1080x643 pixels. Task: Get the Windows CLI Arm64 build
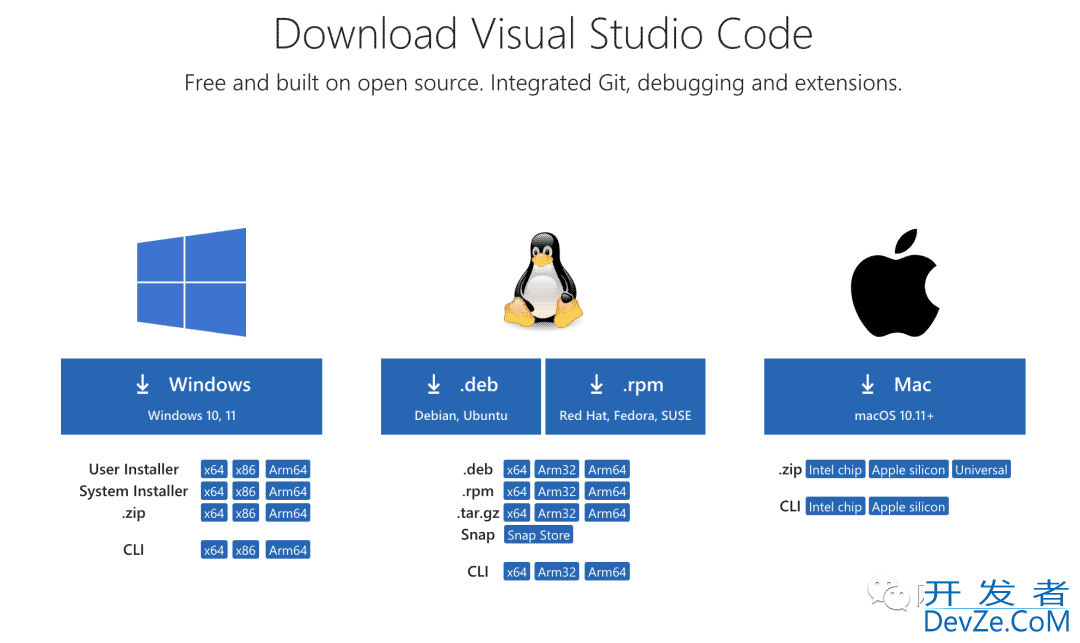288,550
